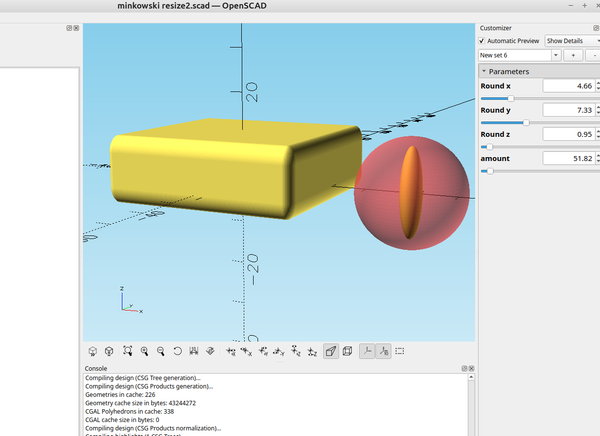The height and width of the screenshot is (436, 600).
Task: Undock the Console panel
Action: (464, 368)
